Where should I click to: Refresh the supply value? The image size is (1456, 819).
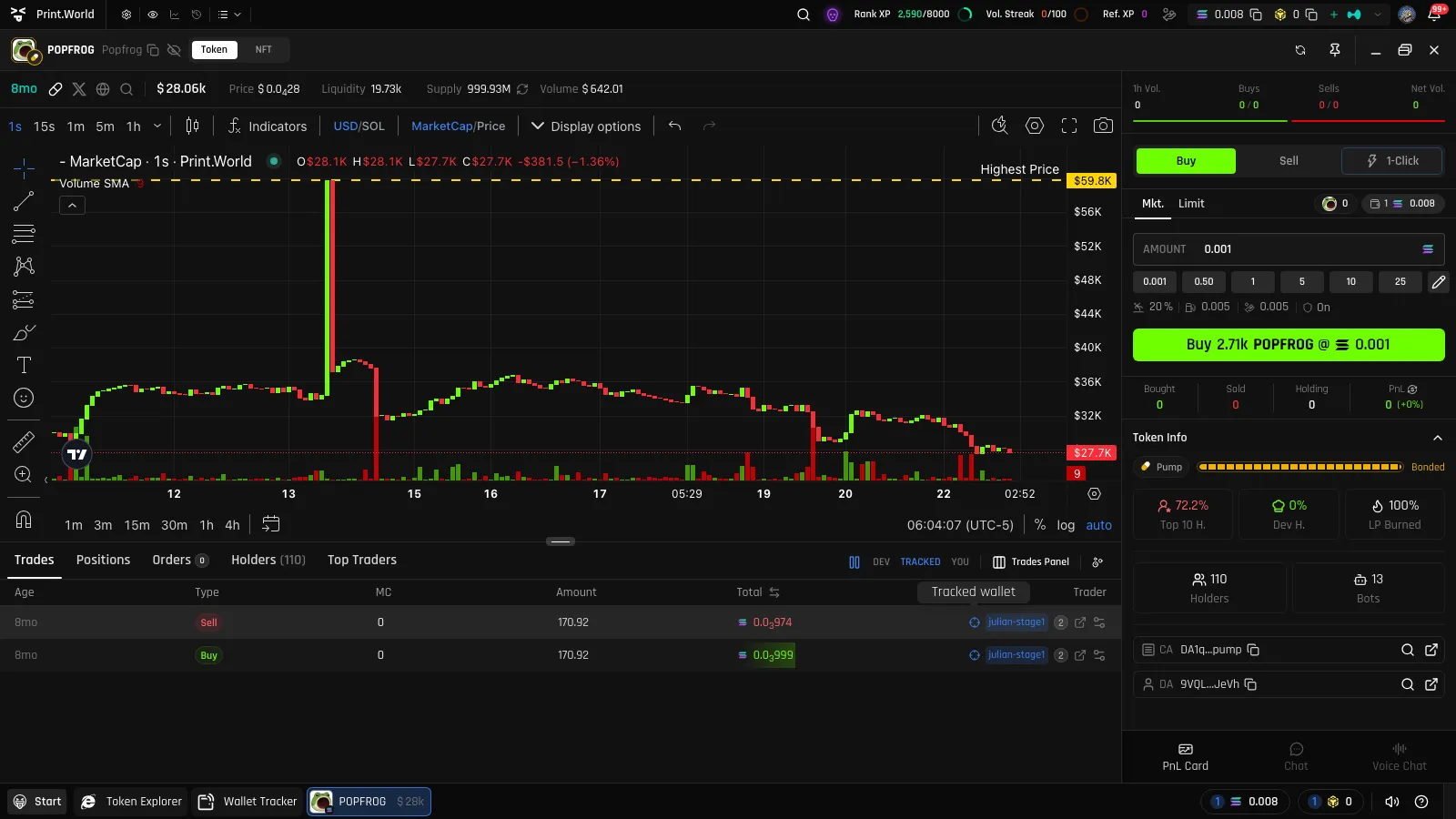pos(522,89)
